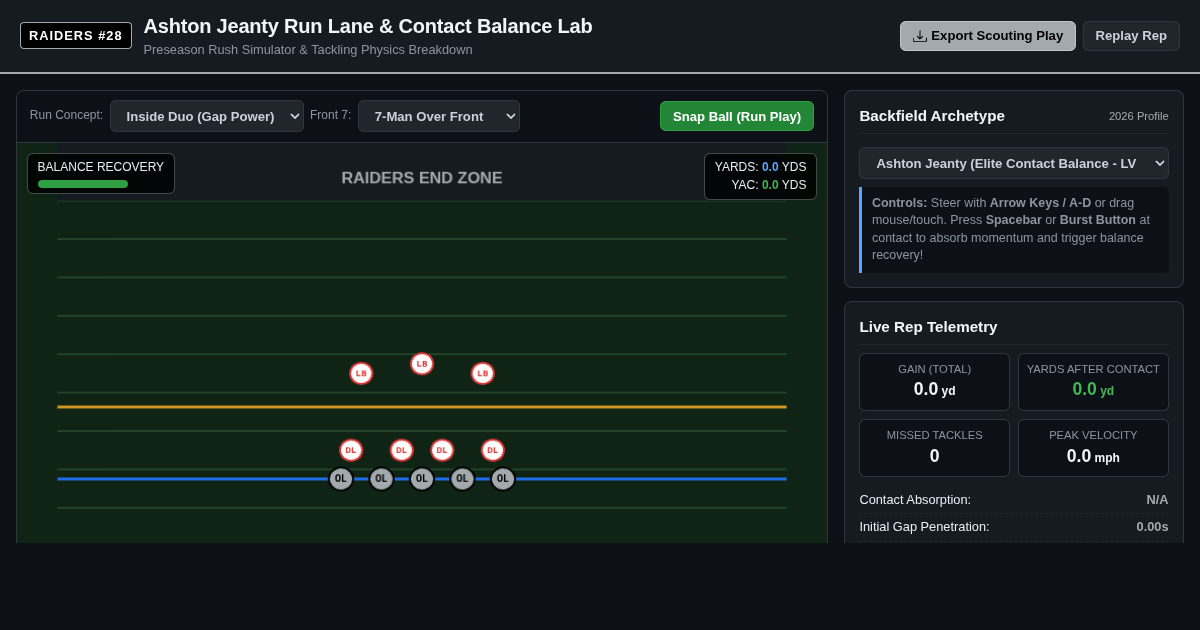This screenshot has width=1200, height=630.
Task: Click the Missed Tackles card
Action: [x=934, y=448]
